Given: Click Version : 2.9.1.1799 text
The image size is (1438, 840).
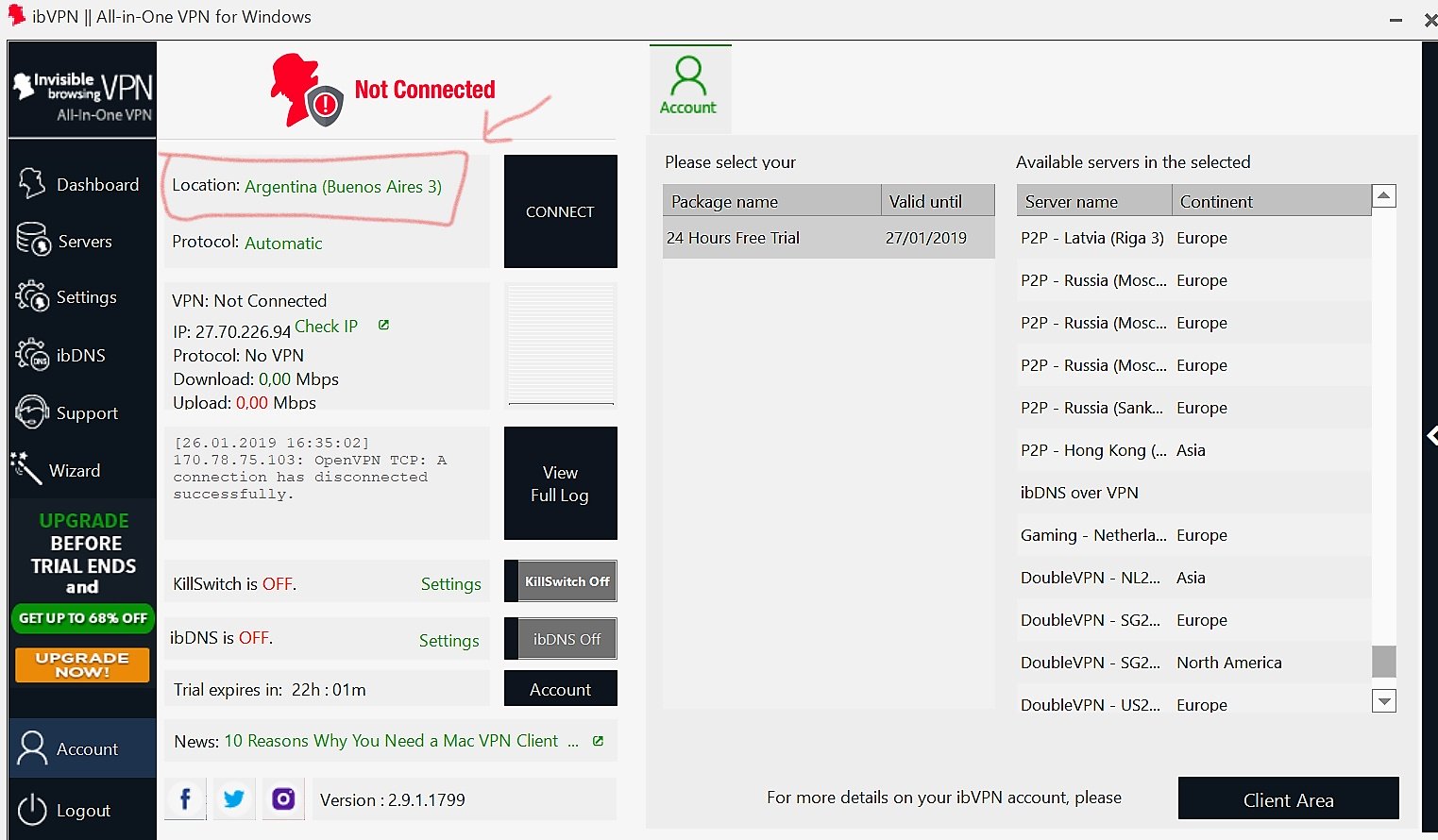Looking at the screenshot, I should (393, 799).
